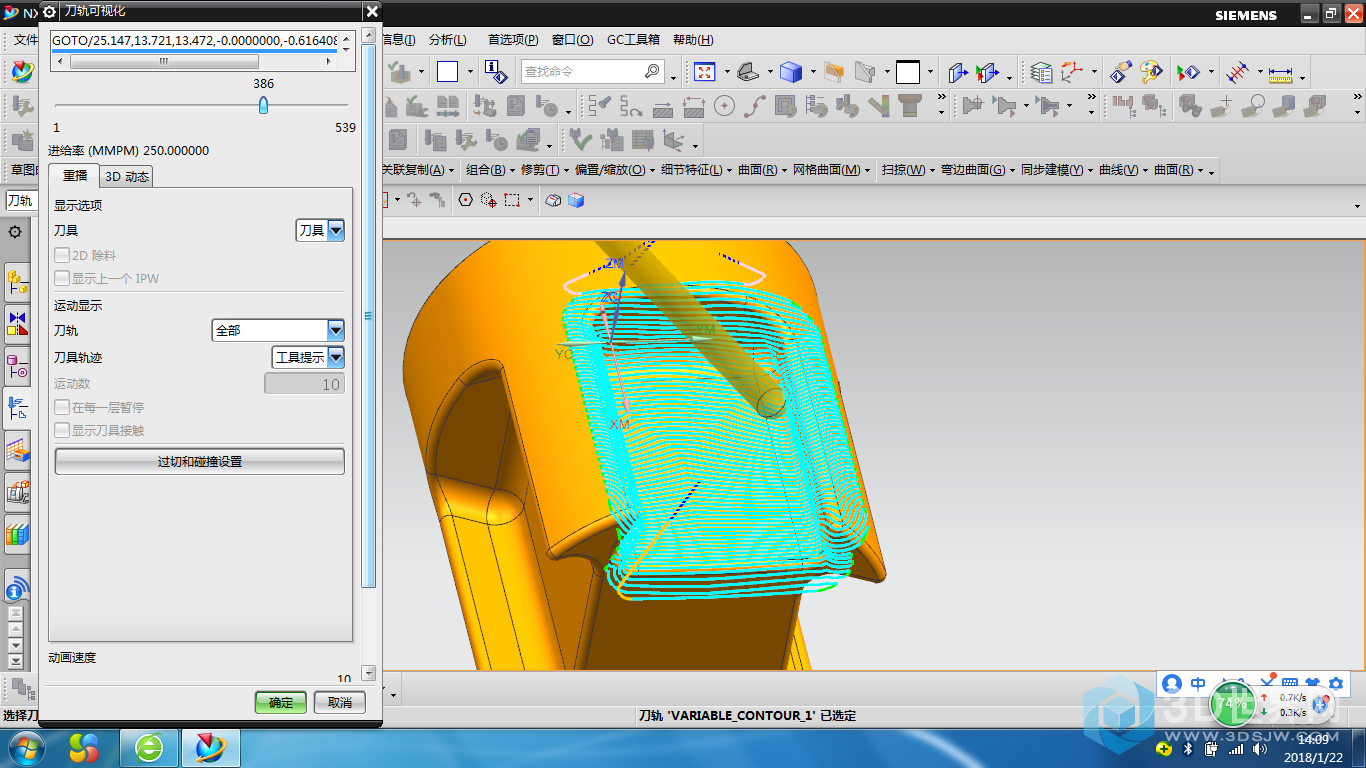Open the 分析(L) menu
Screen dimensions: 1366x768
click(x=447, y=40)
